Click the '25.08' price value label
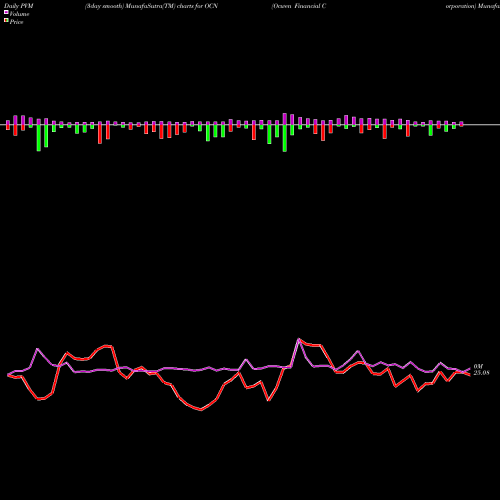 481,373
